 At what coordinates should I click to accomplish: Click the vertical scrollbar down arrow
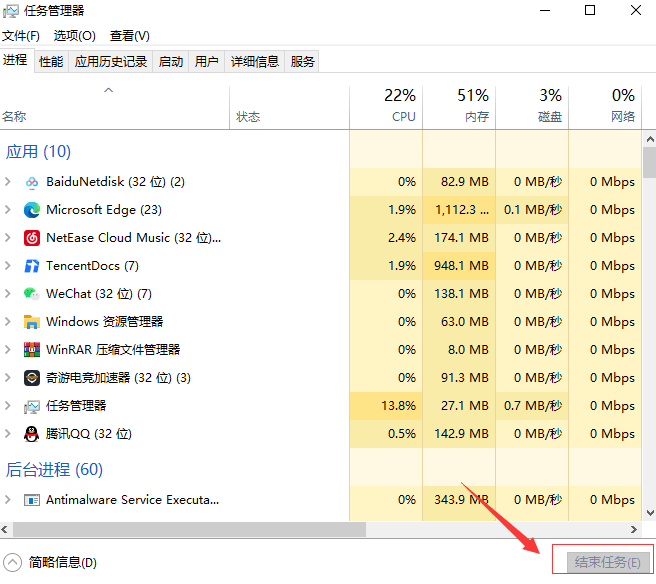650,513
